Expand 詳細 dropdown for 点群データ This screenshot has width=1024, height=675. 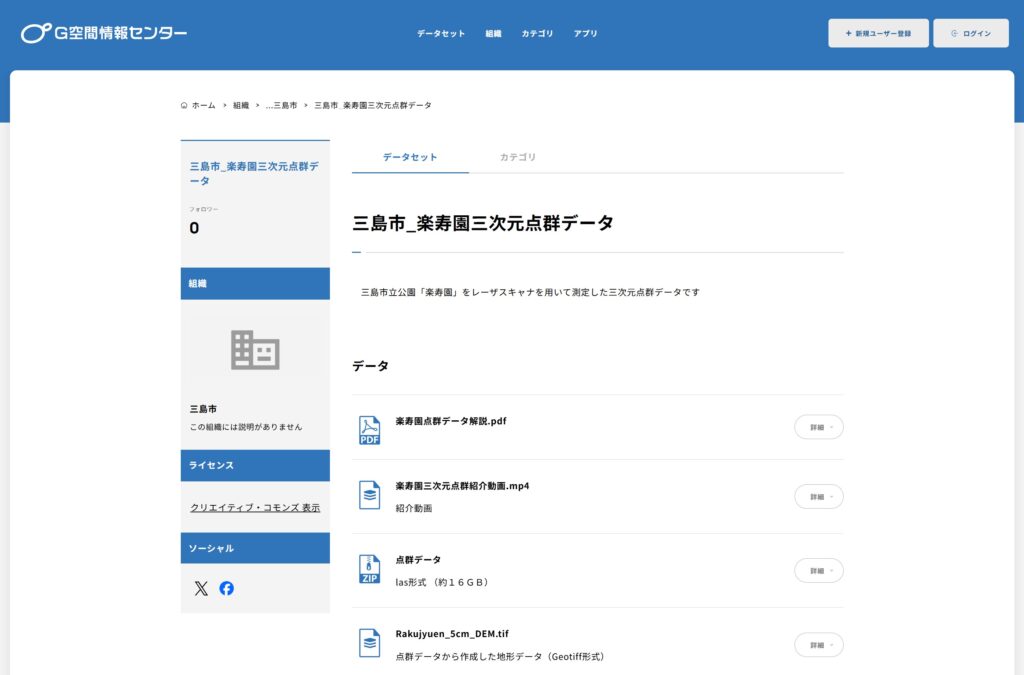tap(818, 570)
